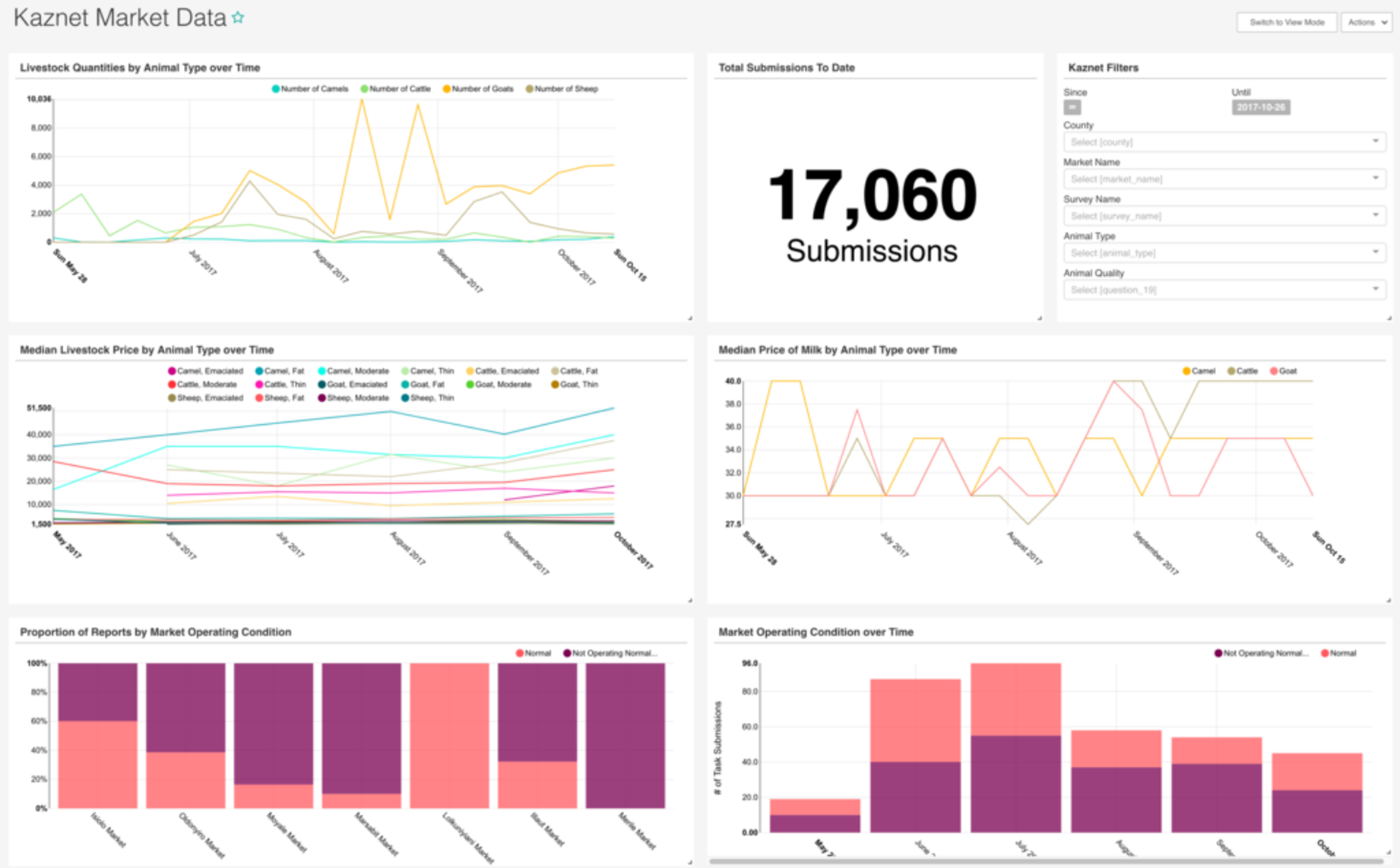Toggle Cattle, Moderate legend entry
The image size is (1400, 868).
point(202,385)
